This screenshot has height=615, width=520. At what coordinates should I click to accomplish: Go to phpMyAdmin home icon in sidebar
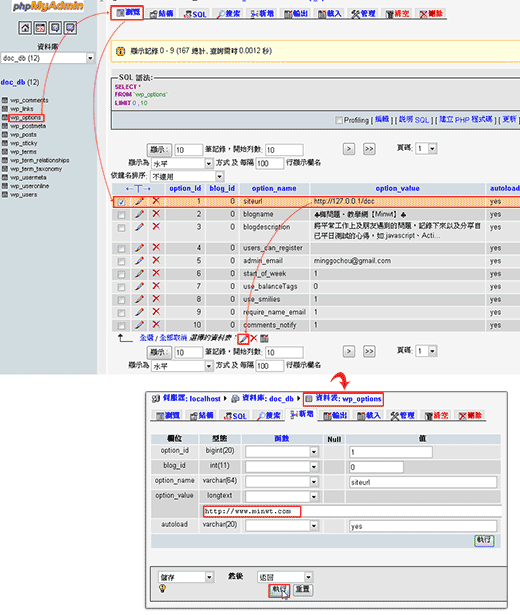[25, 28]
